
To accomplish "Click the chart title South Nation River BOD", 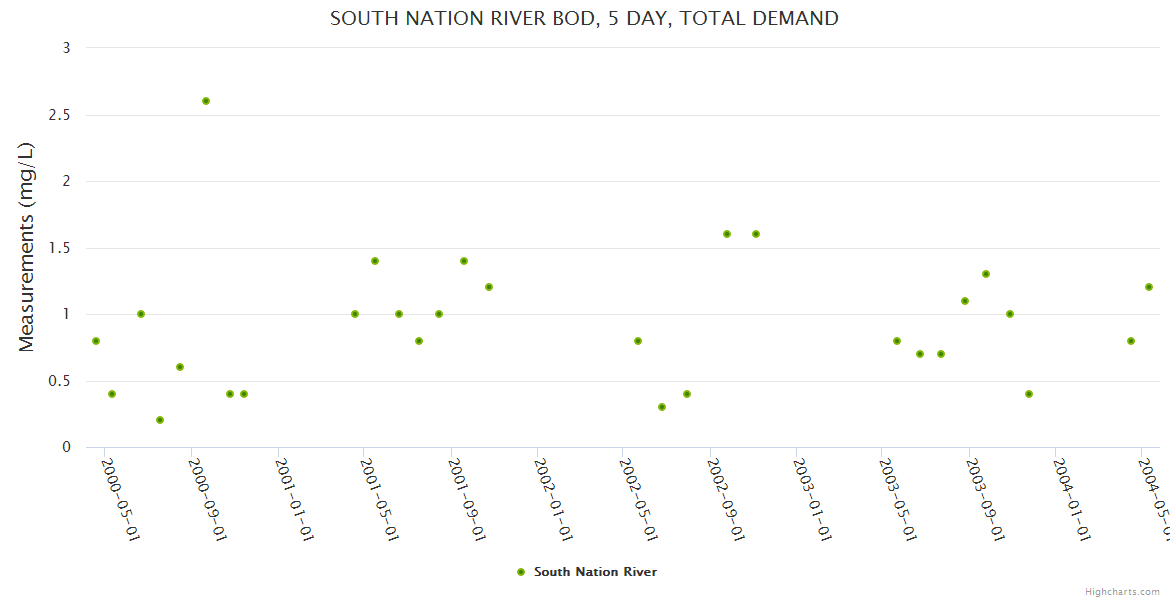I will click(x=584, y=18).
